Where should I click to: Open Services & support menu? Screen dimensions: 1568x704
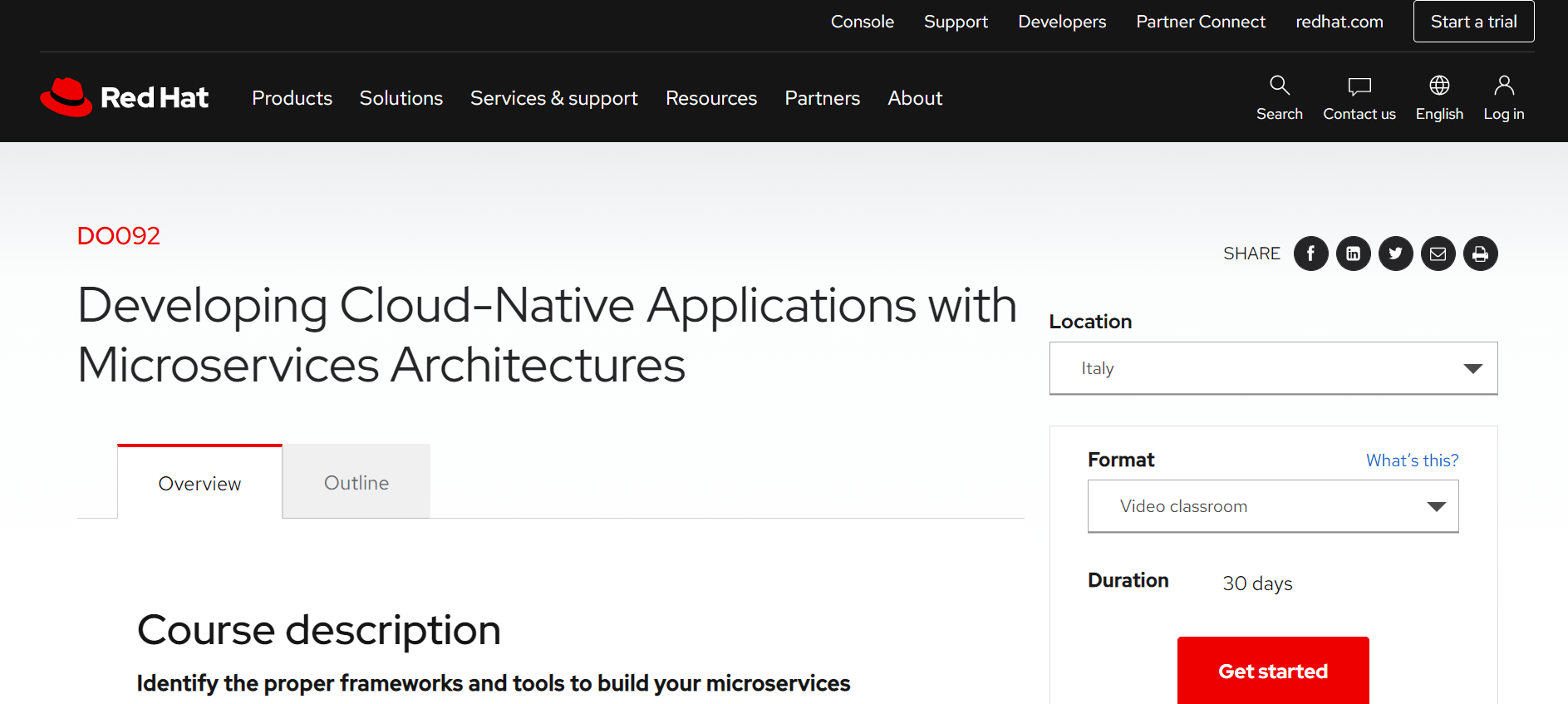click(554, 98)
